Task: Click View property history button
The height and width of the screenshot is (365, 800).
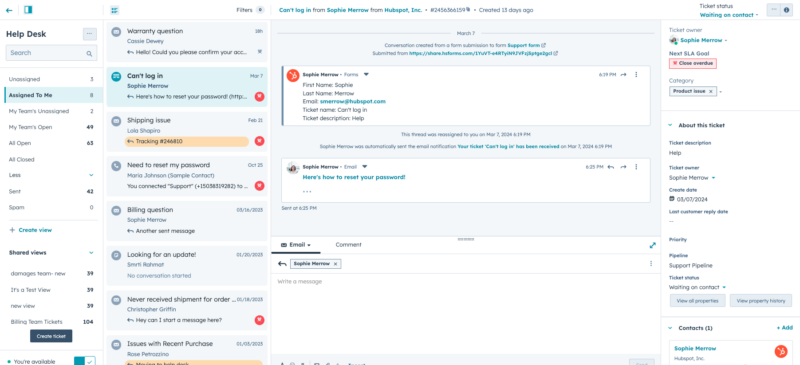Action: coord(760,301)
